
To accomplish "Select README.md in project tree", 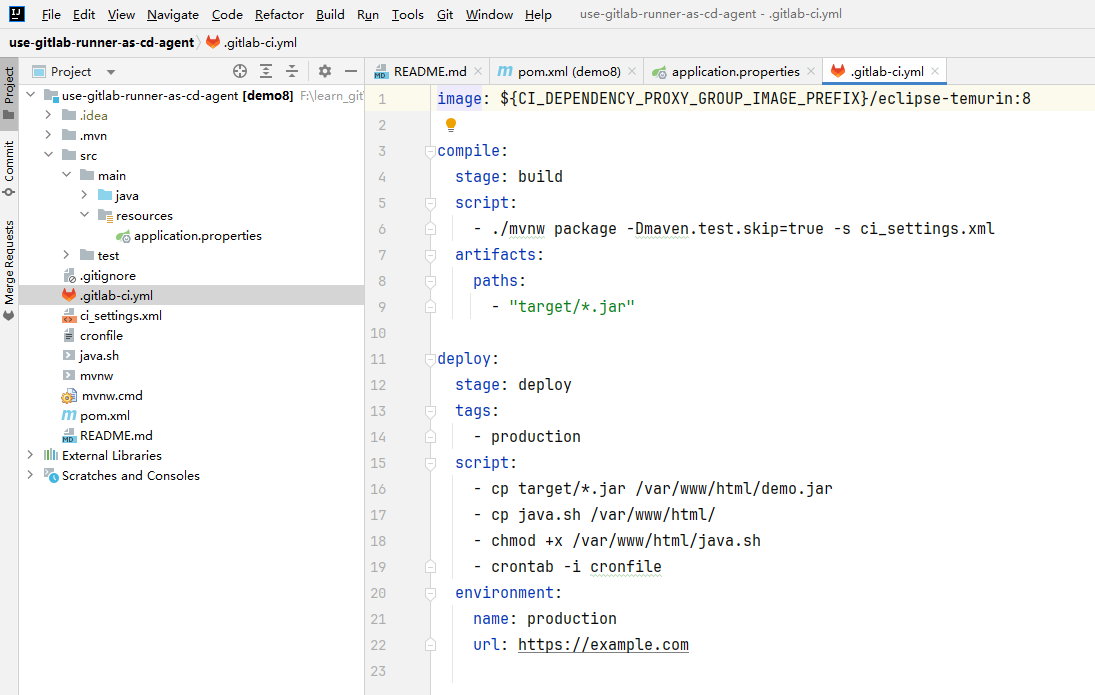I will (x=115, y=436).
